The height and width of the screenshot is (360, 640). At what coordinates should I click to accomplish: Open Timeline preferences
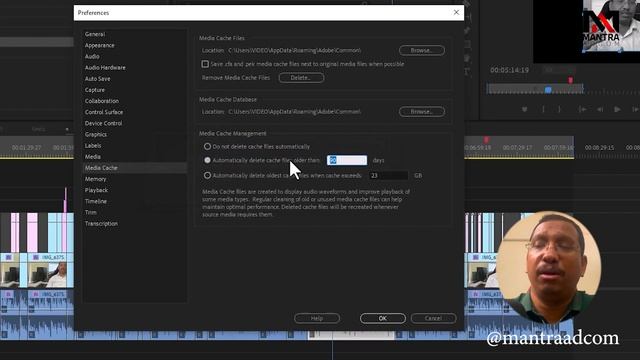pyautogui.click(x=96, y=201)
